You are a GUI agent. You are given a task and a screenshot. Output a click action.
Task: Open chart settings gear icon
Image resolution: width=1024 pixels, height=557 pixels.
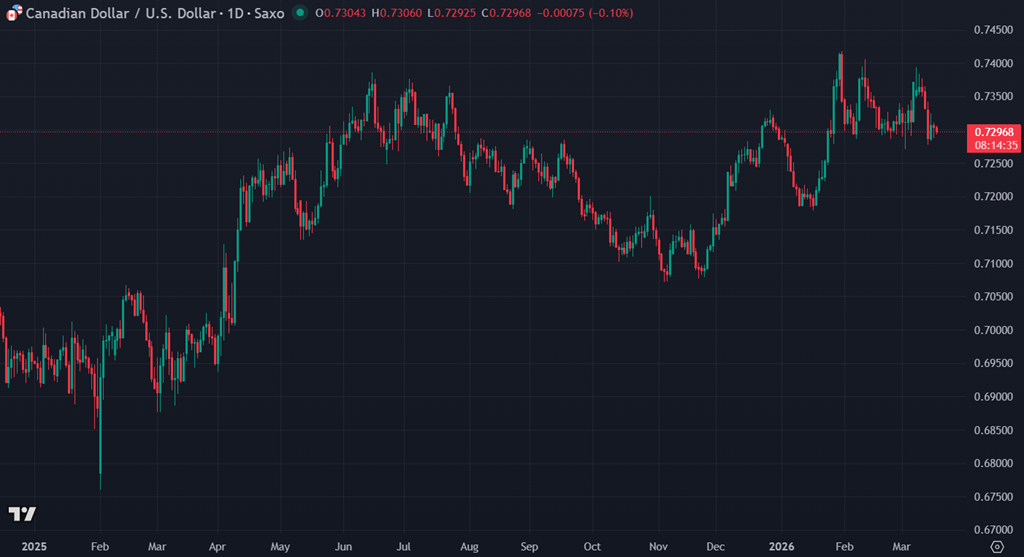(x=996, y=547)
